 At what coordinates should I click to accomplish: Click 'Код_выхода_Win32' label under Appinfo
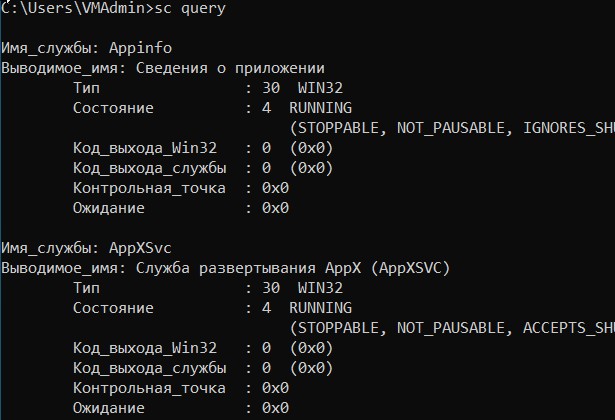(145, 148)
